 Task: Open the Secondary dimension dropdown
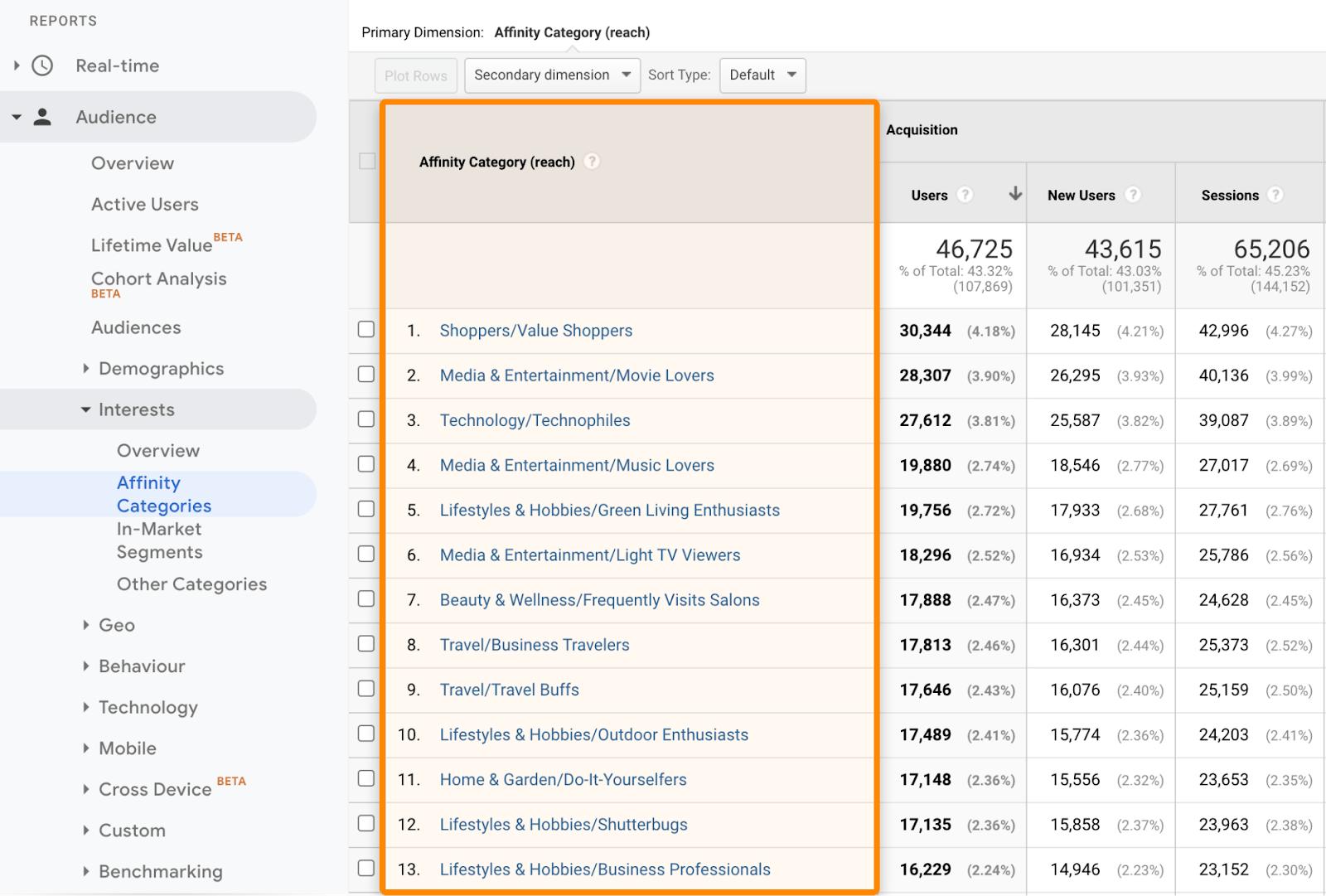551,75
